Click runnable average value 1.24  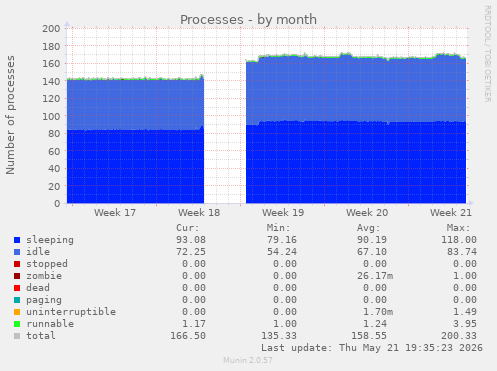tap(375, 324)
